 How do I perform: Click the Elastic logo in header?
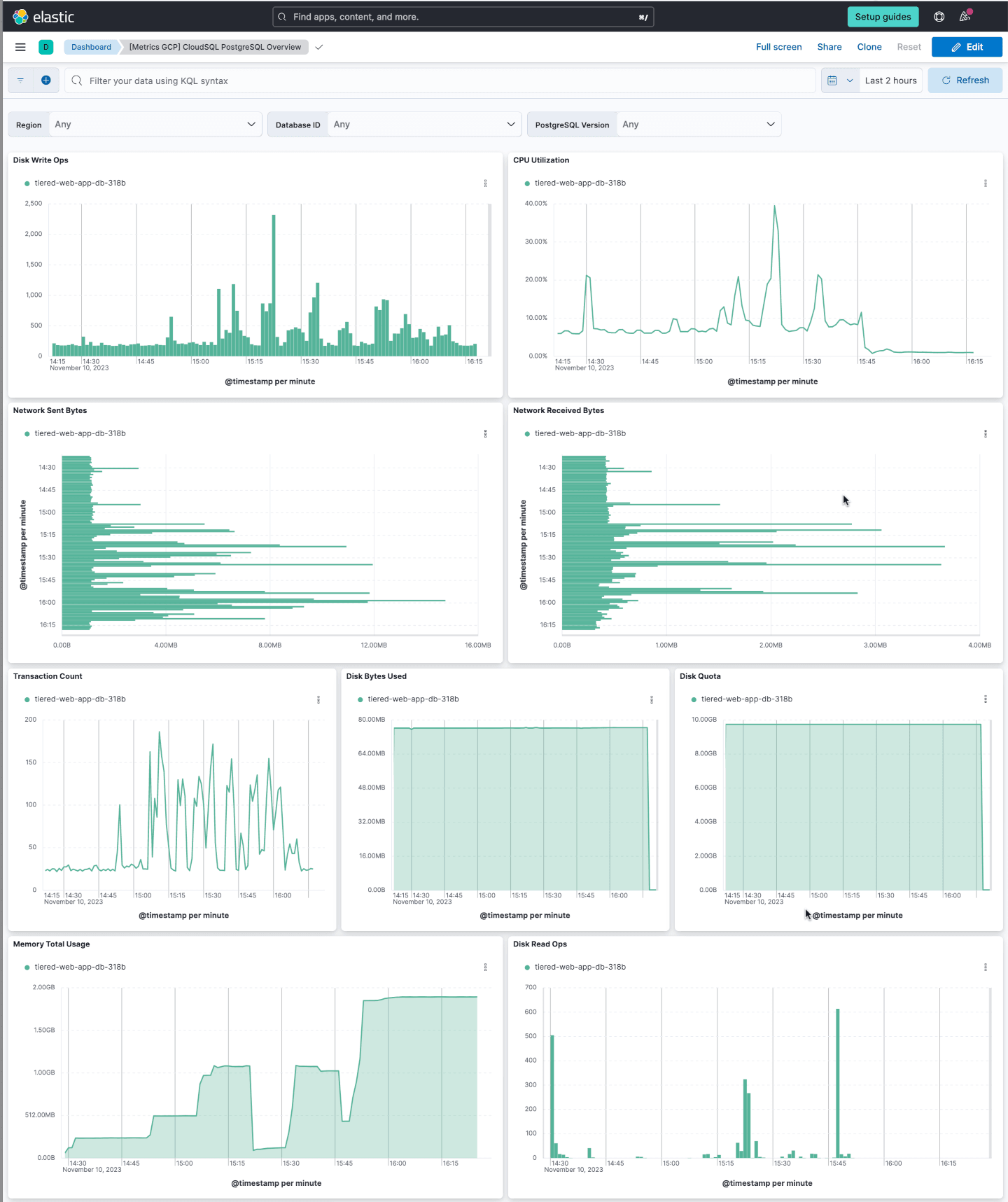43,17
